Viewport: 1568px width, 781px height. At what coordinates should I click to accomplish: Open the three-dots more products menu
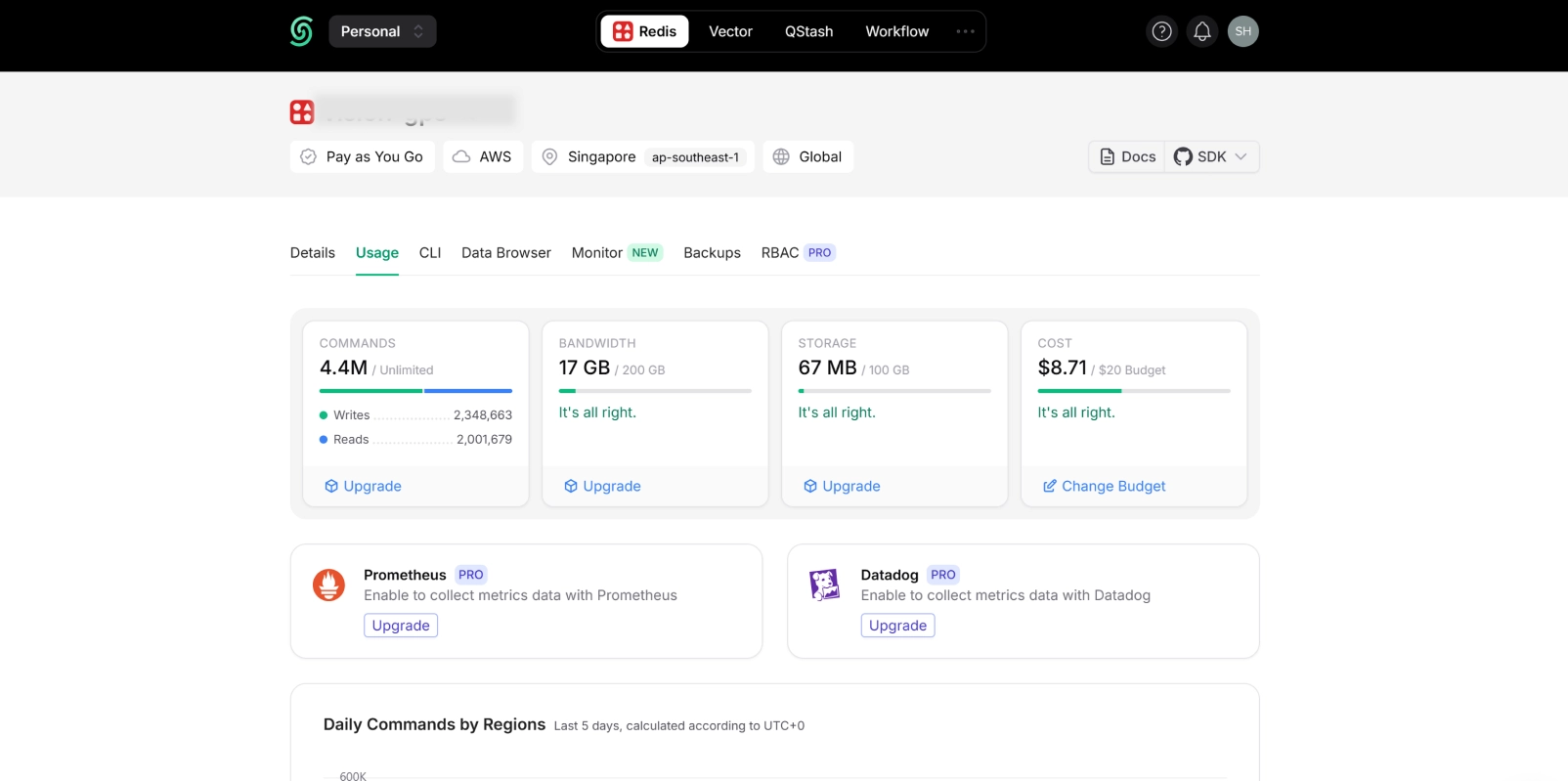pos(966,31)
